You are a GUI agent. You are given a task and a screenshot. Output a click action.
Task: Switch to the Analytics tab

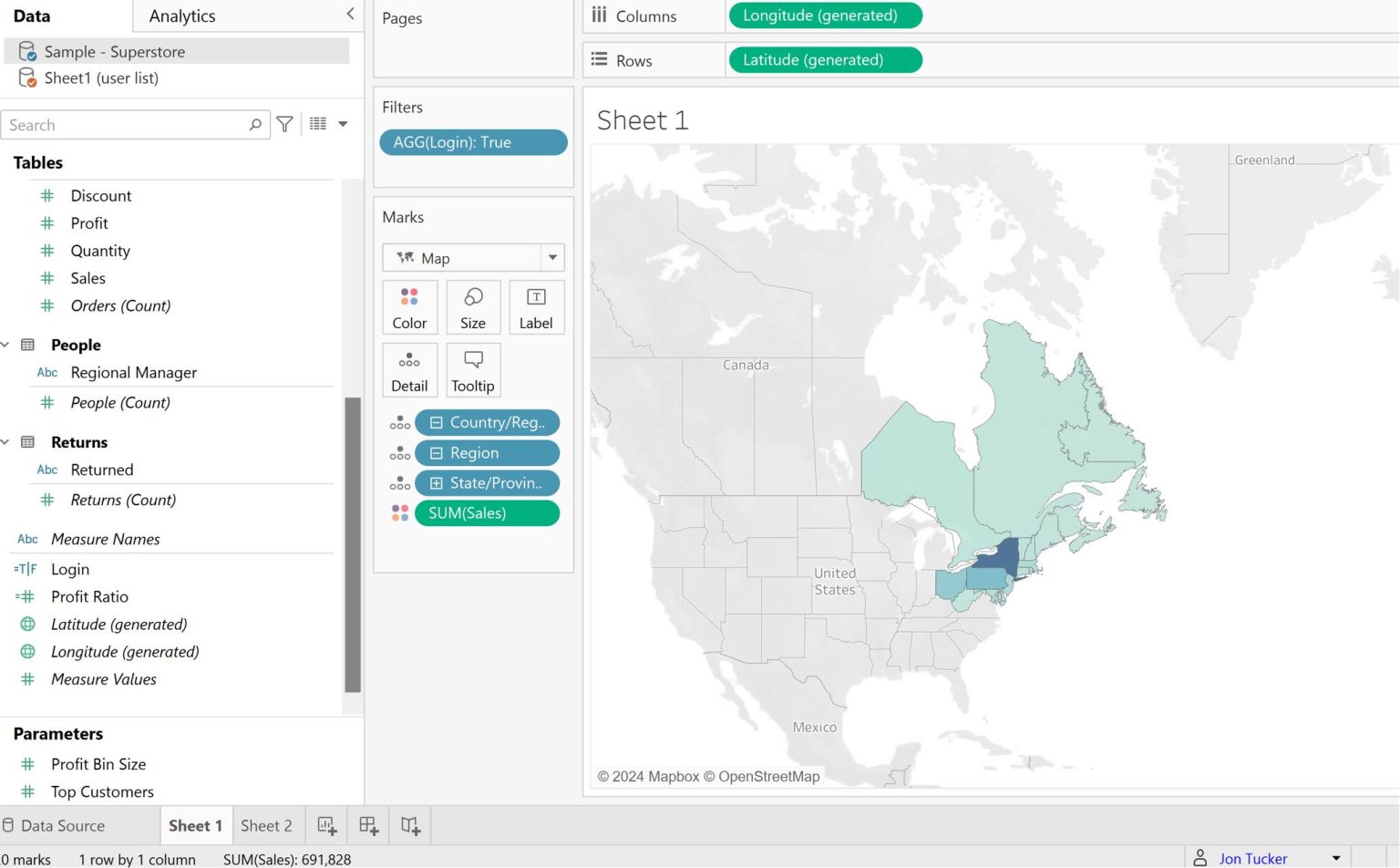click(181, 15)
